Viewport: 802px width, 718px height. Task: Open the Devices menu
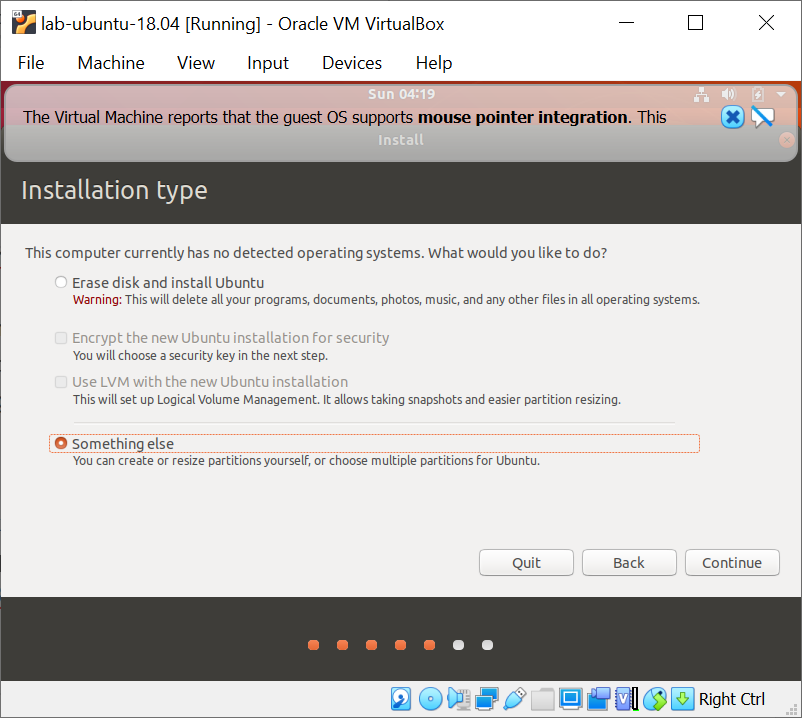point(352,63)
